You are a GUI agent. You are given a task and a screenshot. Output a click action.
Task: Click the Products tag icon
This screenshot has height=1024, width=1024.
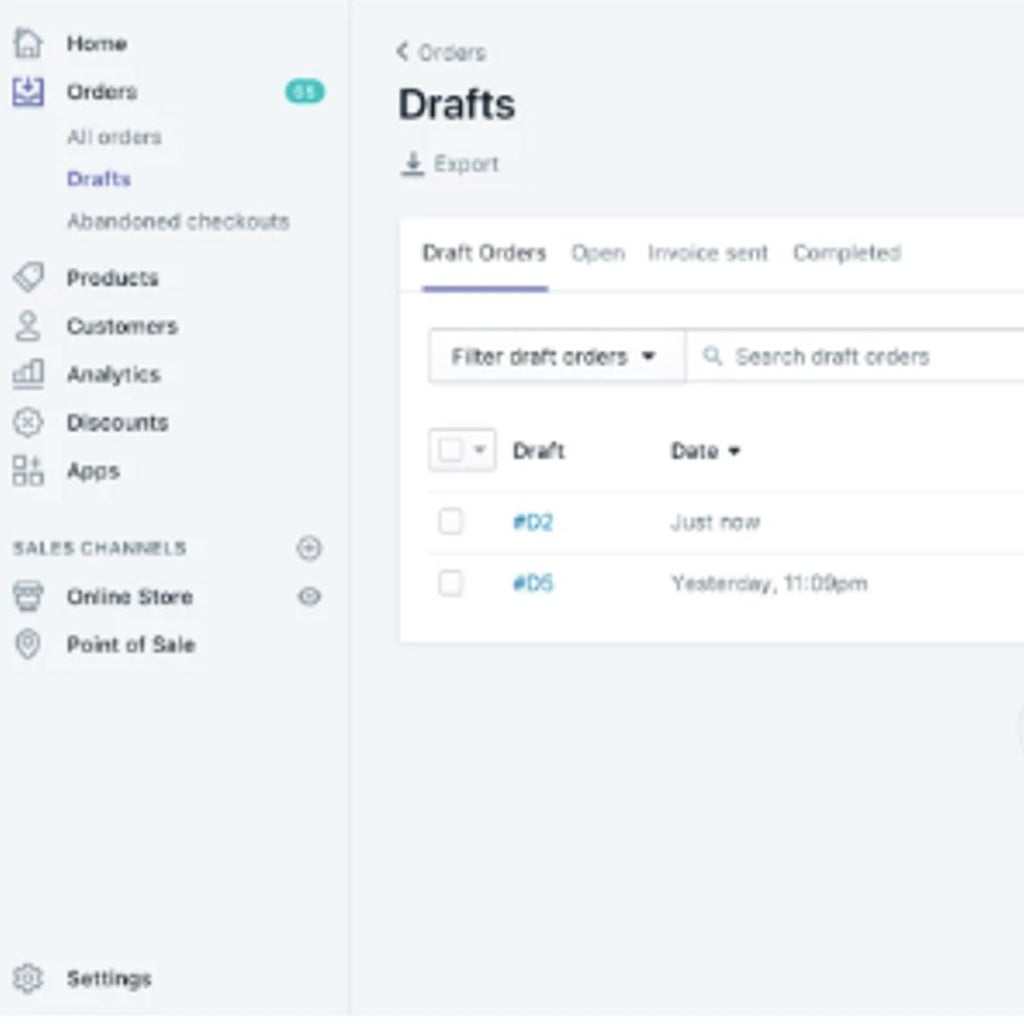(29, 278)
